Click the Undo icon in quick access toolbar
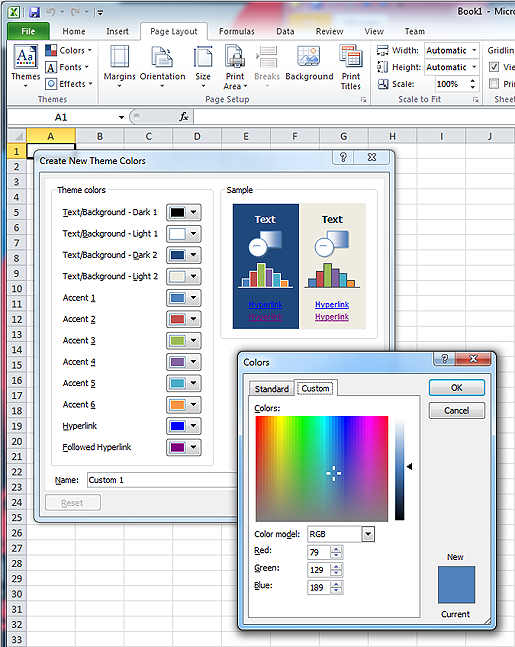Viewport: 515px width, 647px height. click(51, 12)
